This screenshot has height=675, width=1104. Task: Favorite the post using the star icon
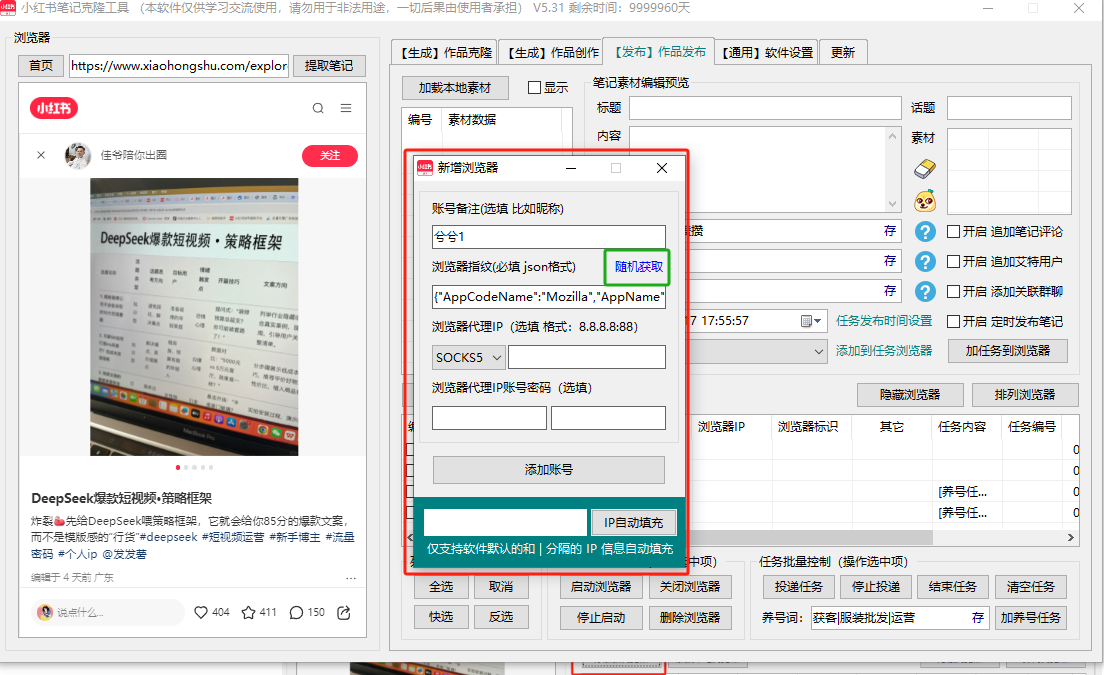tap(249, 612)
